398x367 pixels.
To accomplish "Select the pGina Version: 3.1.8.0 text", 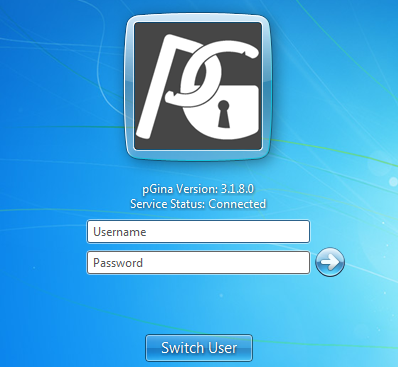I will (198, 189).
